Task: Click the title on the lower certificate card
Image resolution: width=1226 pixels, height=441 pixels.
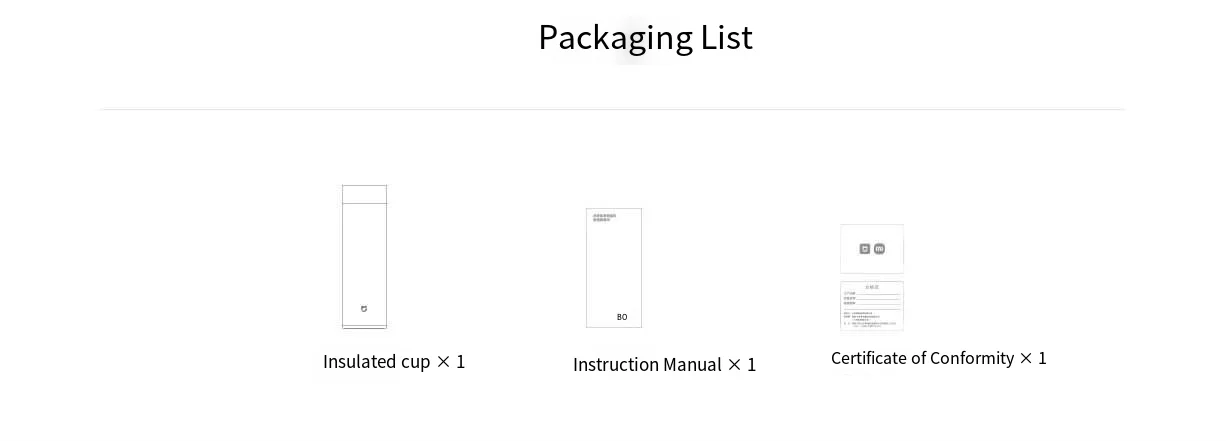Action: [x=872, y=287]
